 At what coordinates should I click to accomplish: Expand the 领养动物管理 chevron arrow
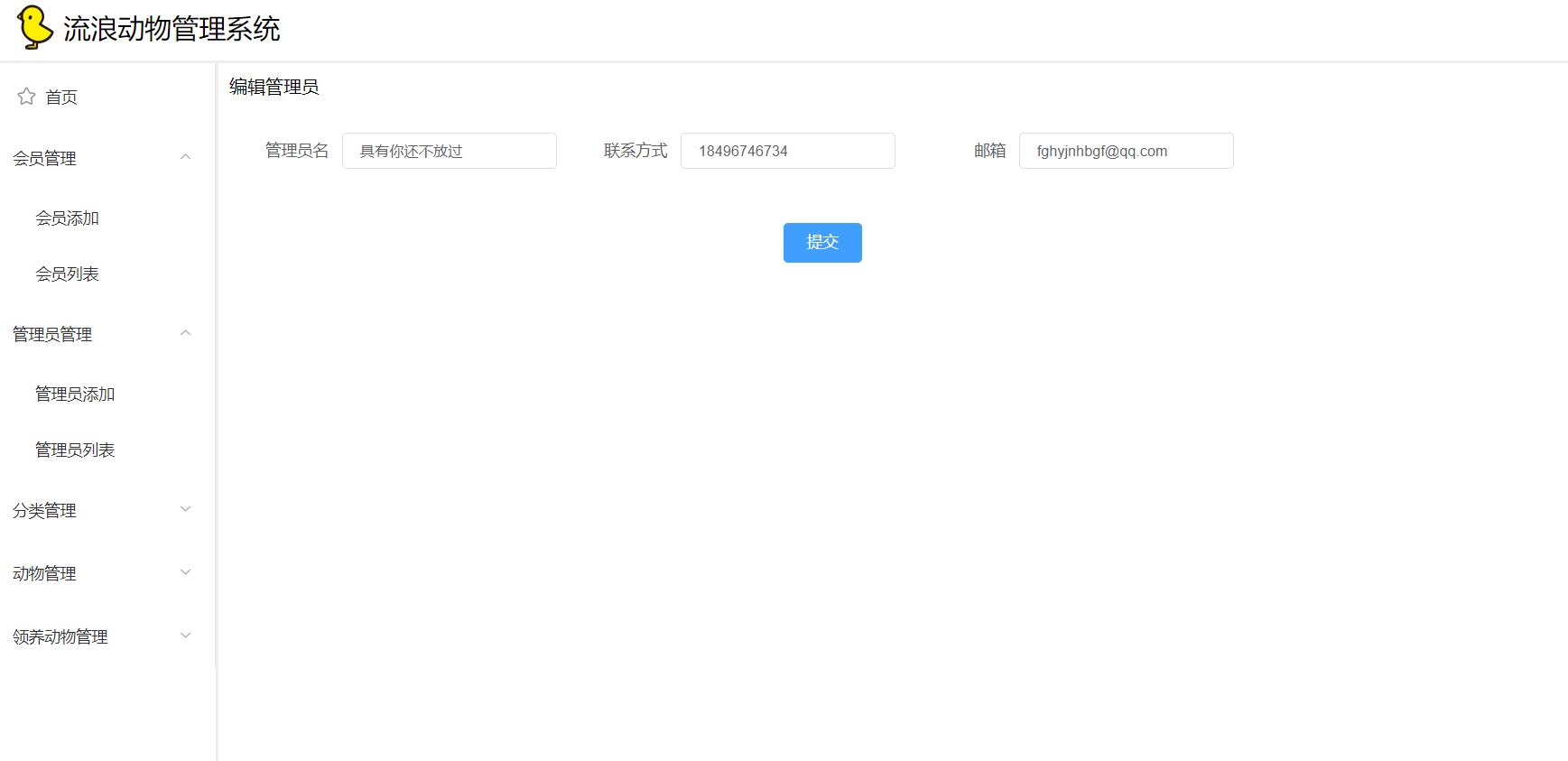click(x=185, y=636)
